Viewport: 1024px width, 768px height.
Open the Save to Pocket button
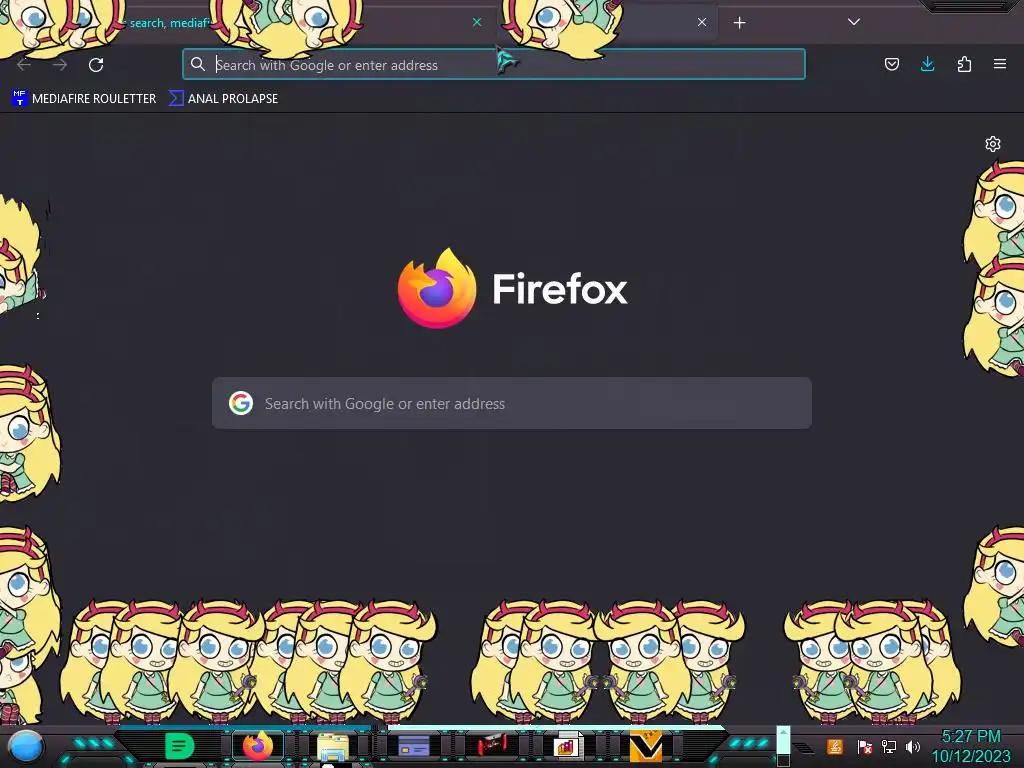point(891,64)
